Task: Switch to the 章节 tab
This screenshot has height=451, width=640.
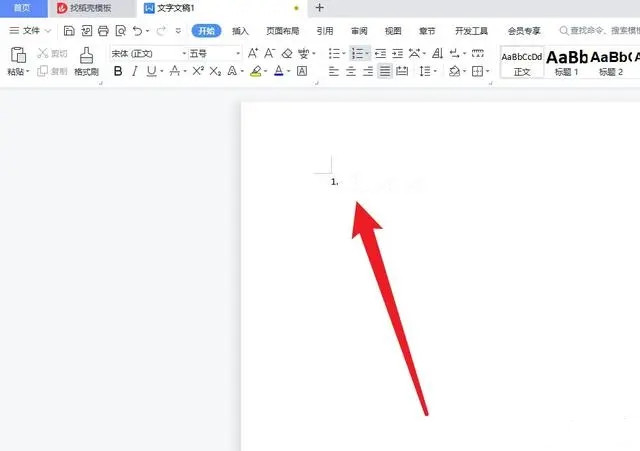Action: [427, 31]
